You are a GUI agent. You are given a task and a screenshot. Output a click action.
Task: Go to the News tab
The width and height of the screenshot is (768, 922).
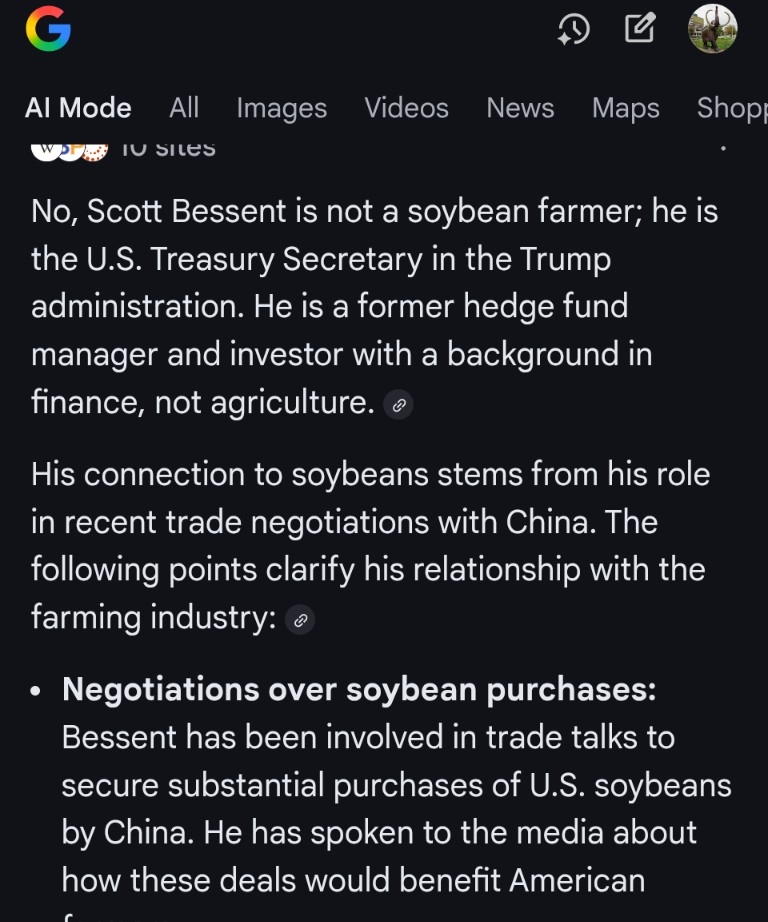tap(520, 108)
